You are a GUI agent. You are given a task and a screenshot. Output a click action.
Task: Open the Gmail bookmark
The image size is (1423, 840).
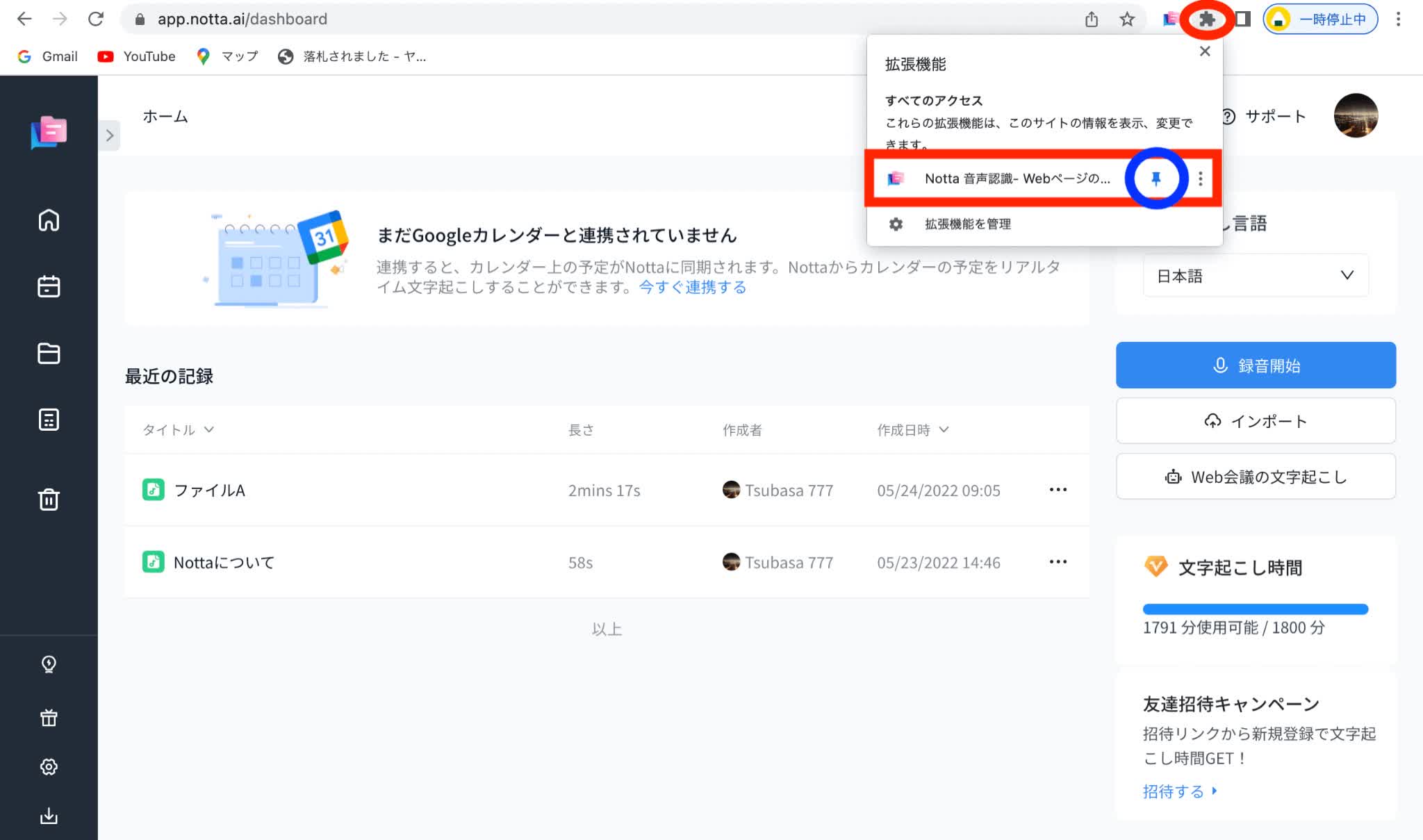coord(47,56)
